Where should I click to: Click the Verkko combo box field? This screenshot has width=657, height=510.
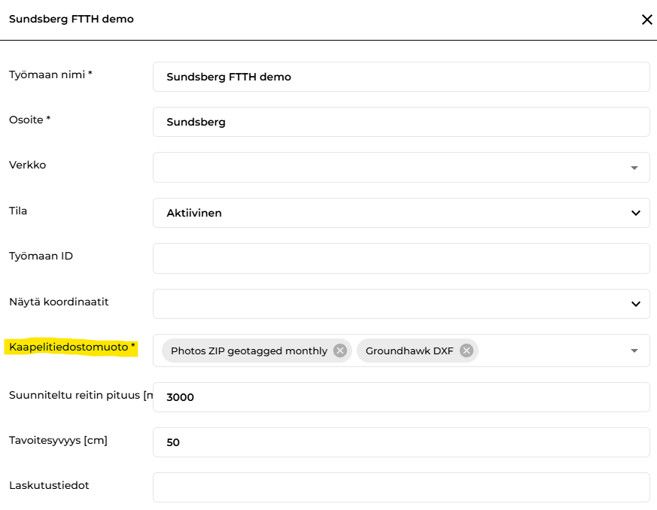click(401, 168)
